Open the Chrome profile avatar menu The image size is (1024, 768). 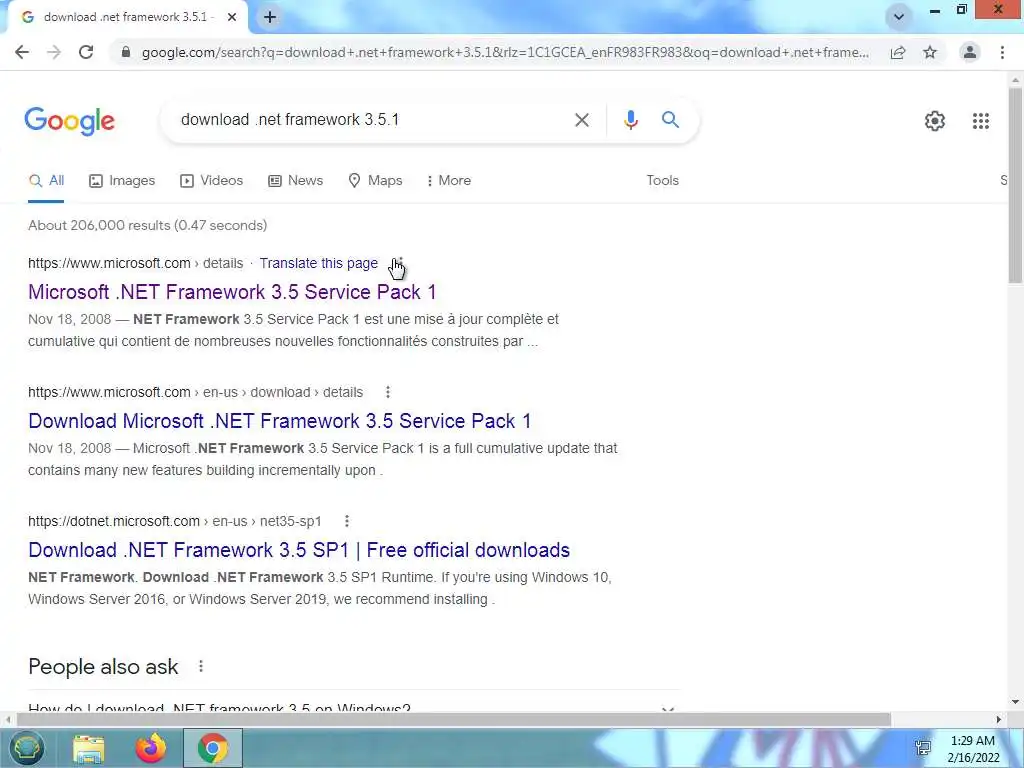(970, 52)
